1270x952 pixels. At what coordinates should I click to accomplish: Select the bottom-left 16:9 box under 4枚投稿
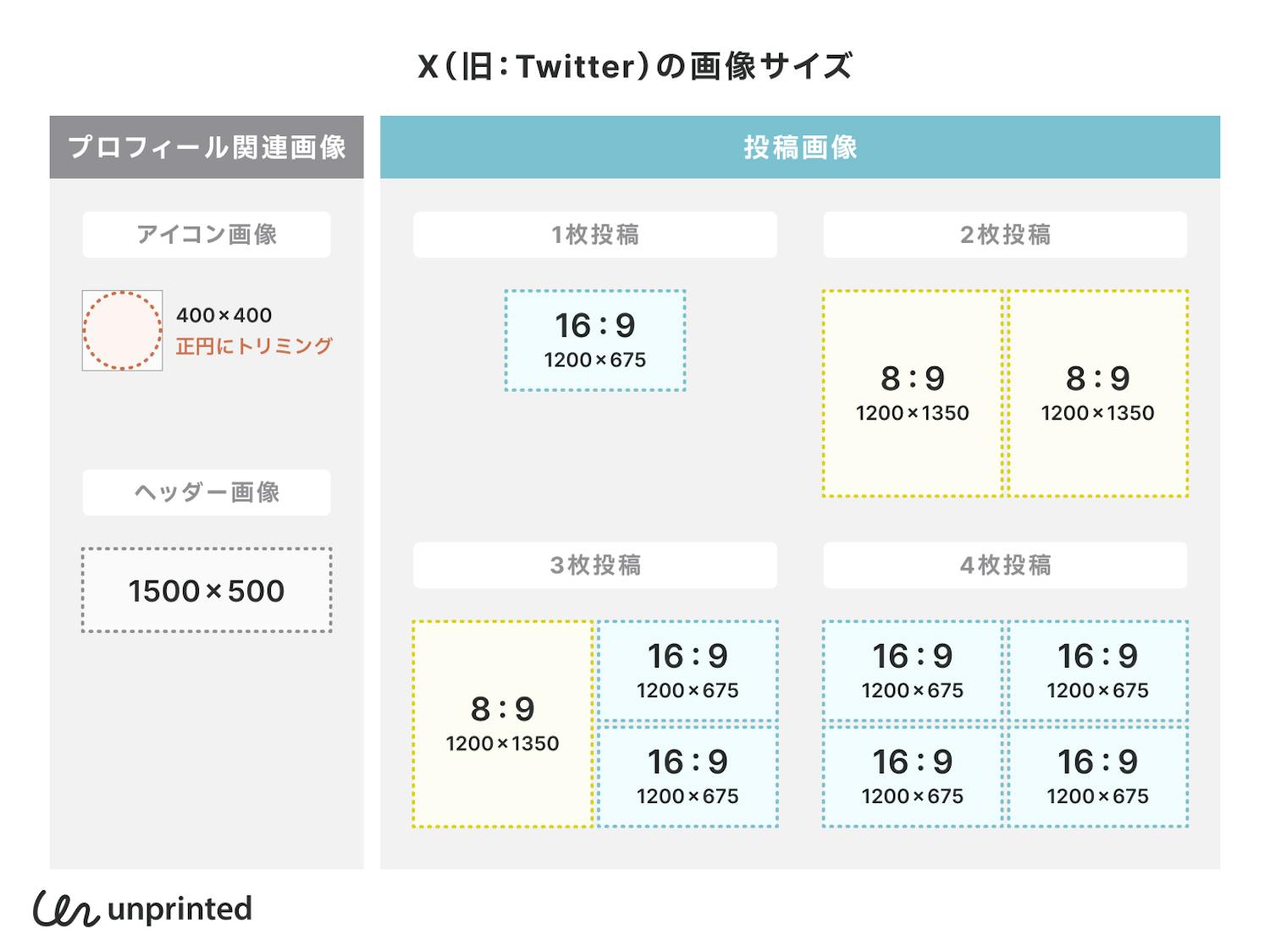coord(912,776)
